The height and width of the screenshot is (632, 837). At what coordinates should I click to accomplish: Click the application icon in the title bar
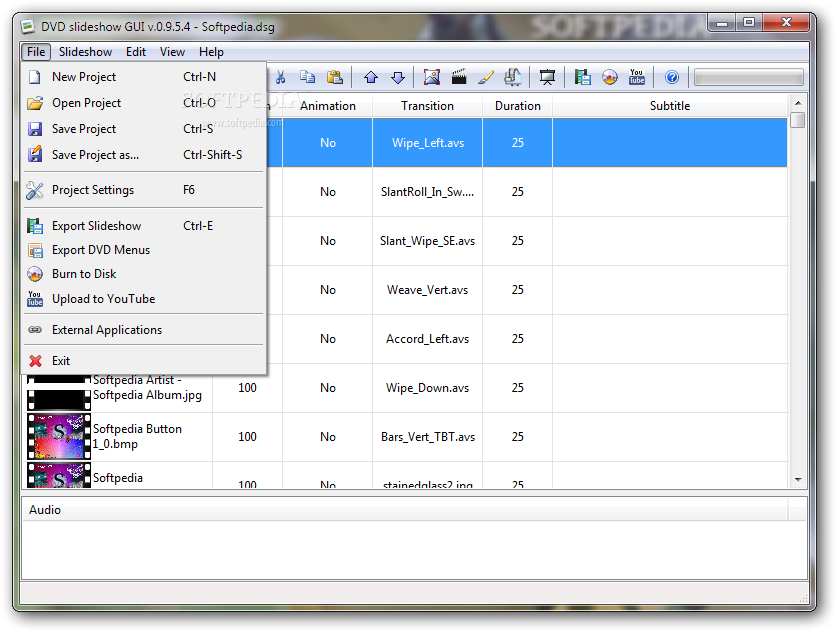28,26
